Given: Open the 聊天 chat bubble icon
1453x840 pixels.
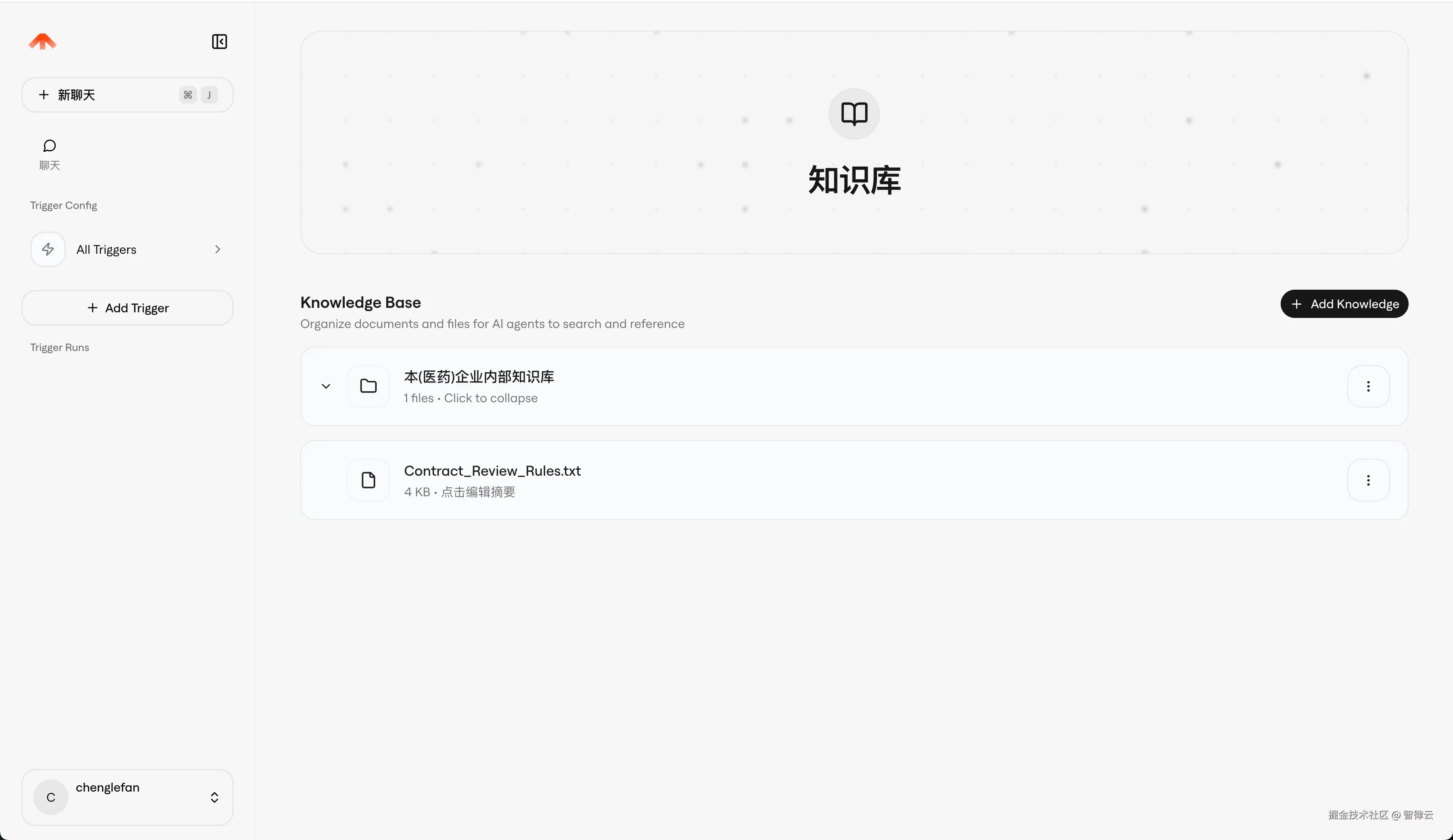Looking at the screenshot, I should [50, 145].
